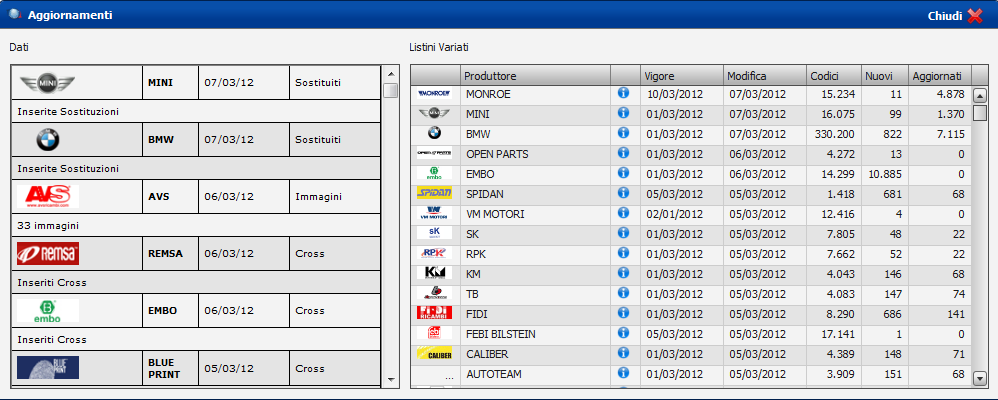Click the CALIBER logo
Viewport: 998px width, 400px height.
(435, 354)
